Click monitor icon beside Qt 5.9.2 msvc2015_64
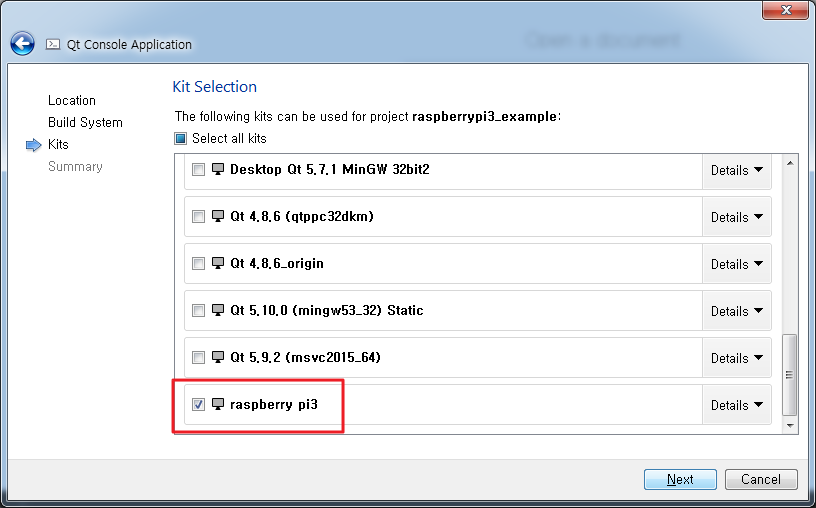The width and height of the screenshot is (816, 508). tap(218, 357)
